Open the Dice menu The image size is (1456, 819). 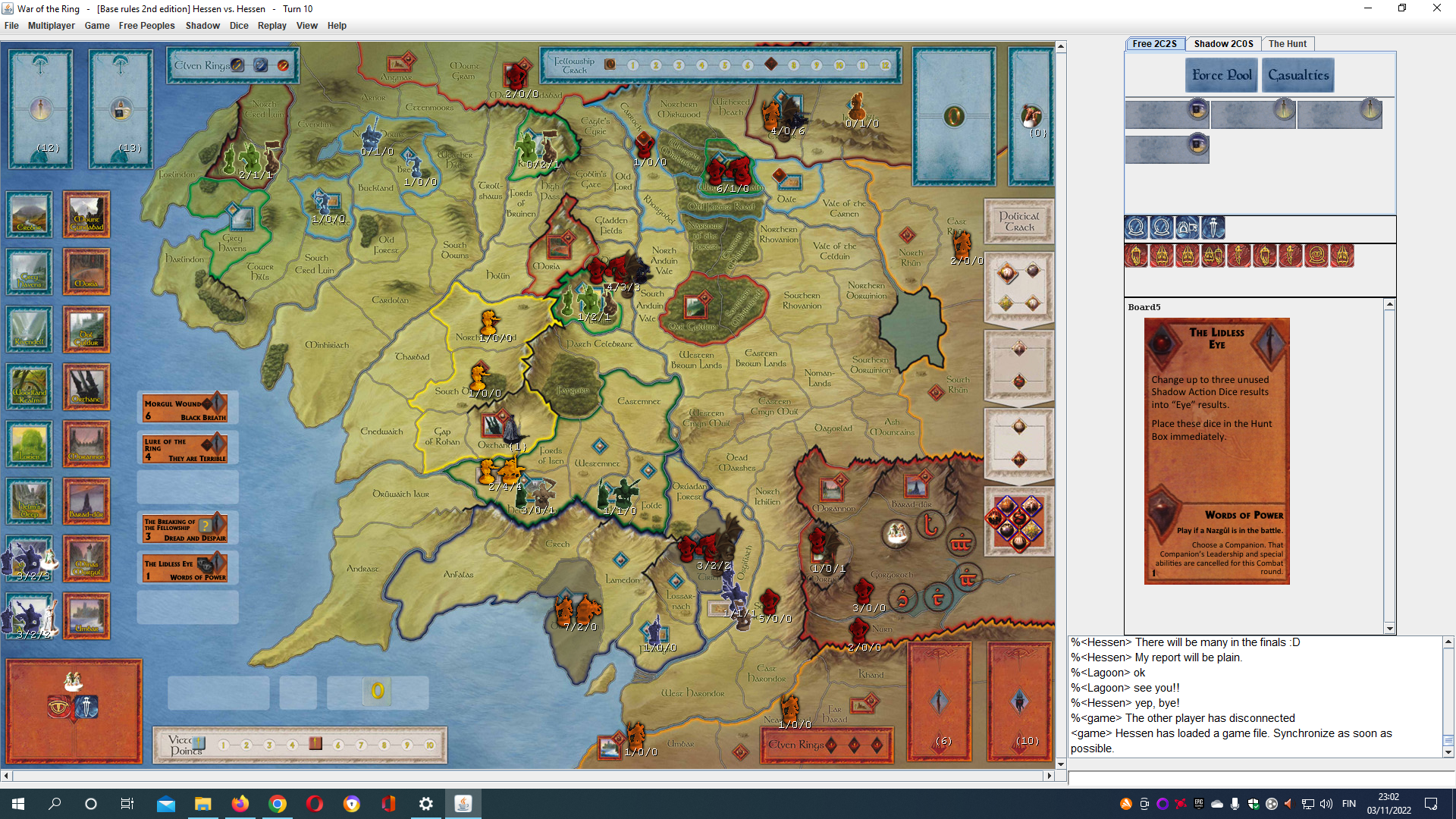click(239, 26)
